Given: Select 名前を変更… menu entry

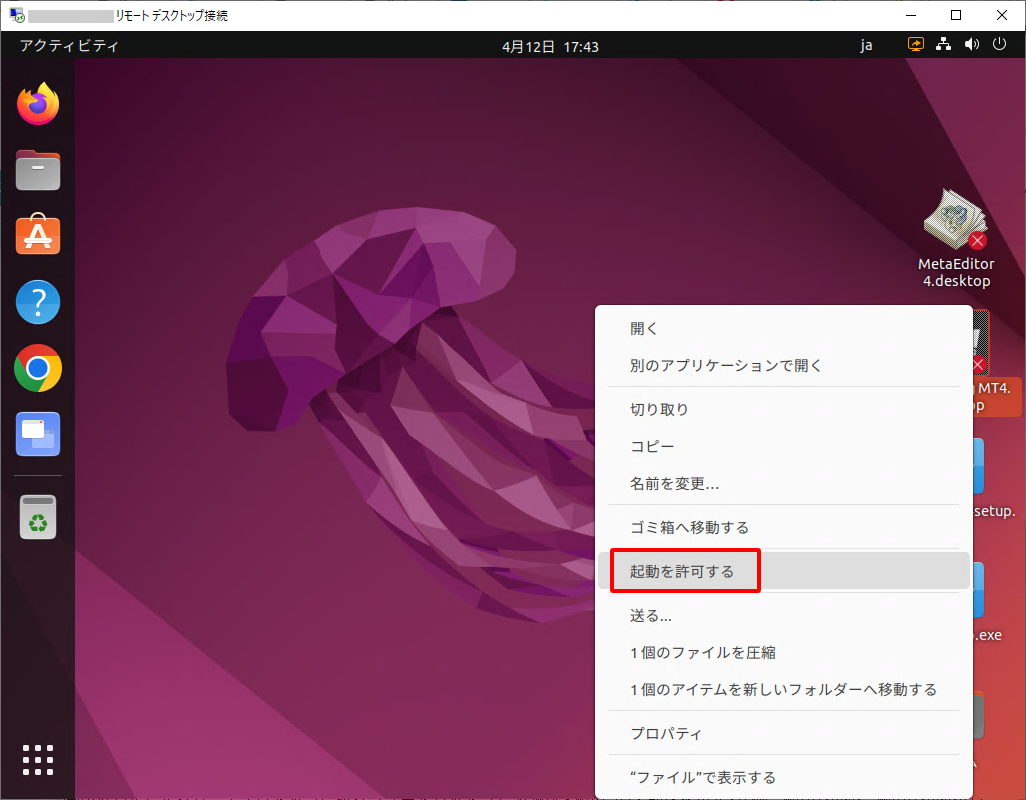Looking at the screenshot, I should point(674,484).
